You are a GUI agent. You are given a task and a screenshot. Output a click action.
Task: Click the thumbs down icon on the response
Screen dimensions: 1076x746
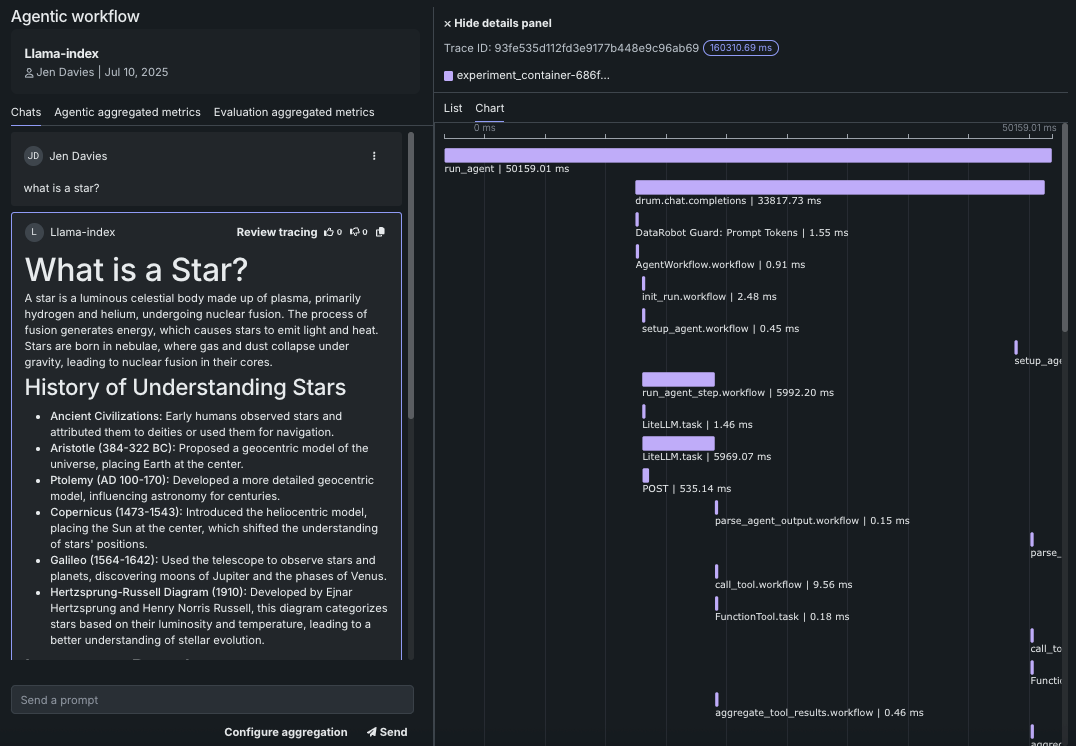tap(354, 232)
